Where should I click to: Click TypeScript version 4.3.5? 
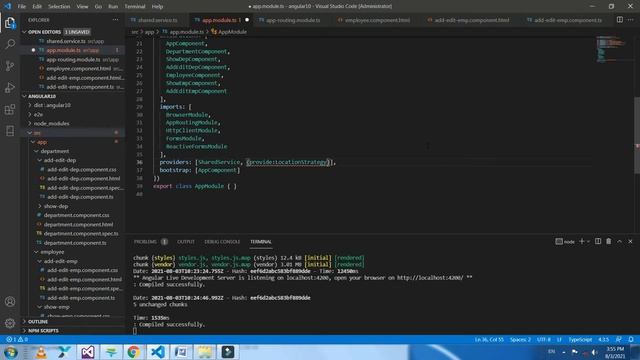pos(603,339)
